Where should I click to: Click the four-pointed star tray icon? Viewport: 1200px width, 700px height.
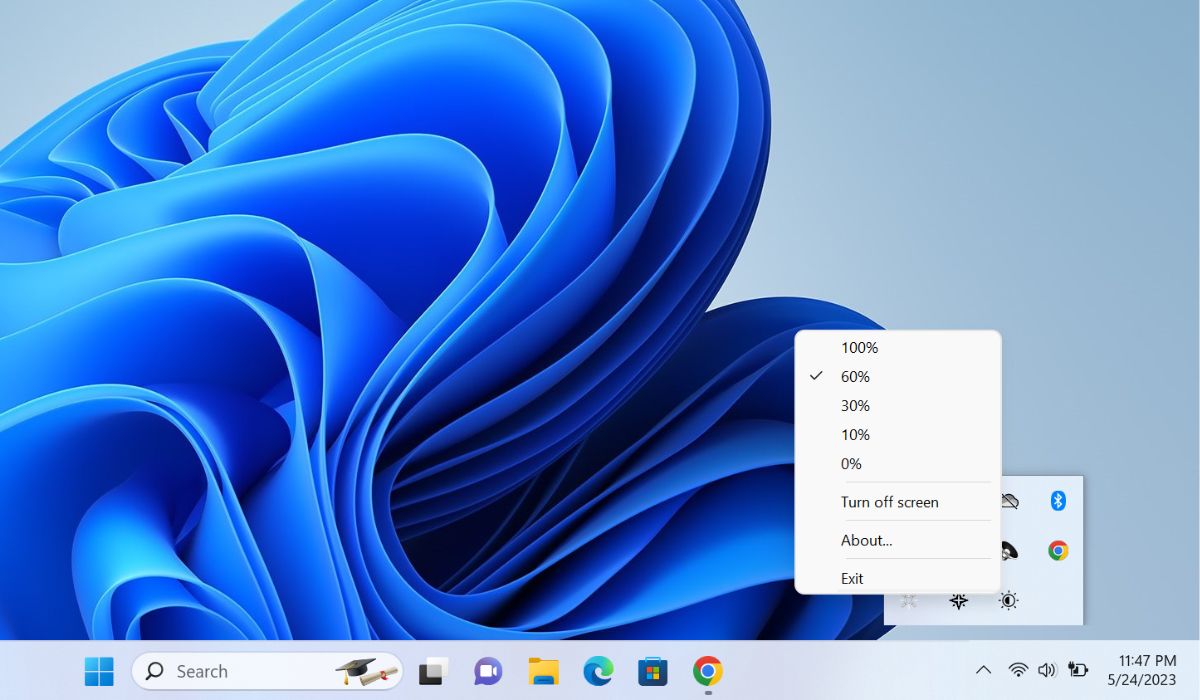(958, 601)
